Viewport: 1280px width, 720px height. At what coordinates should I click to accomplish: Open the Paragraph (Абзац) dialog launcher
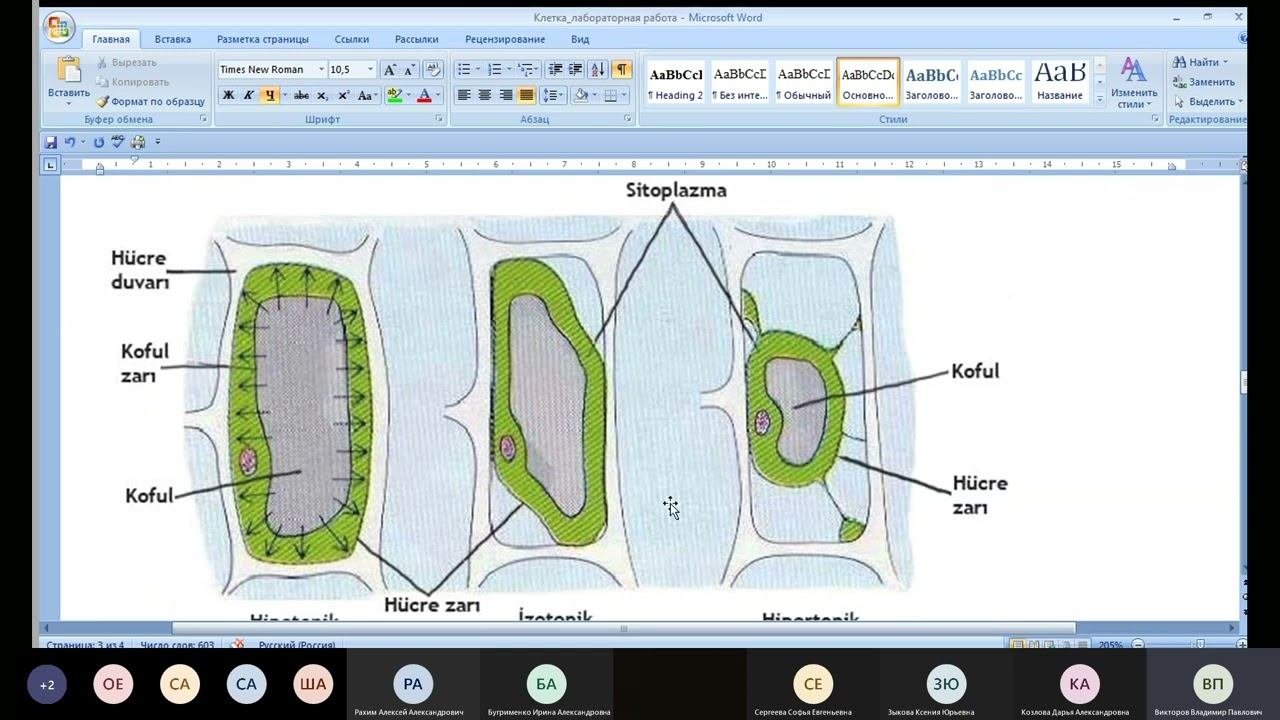(628, 119)
